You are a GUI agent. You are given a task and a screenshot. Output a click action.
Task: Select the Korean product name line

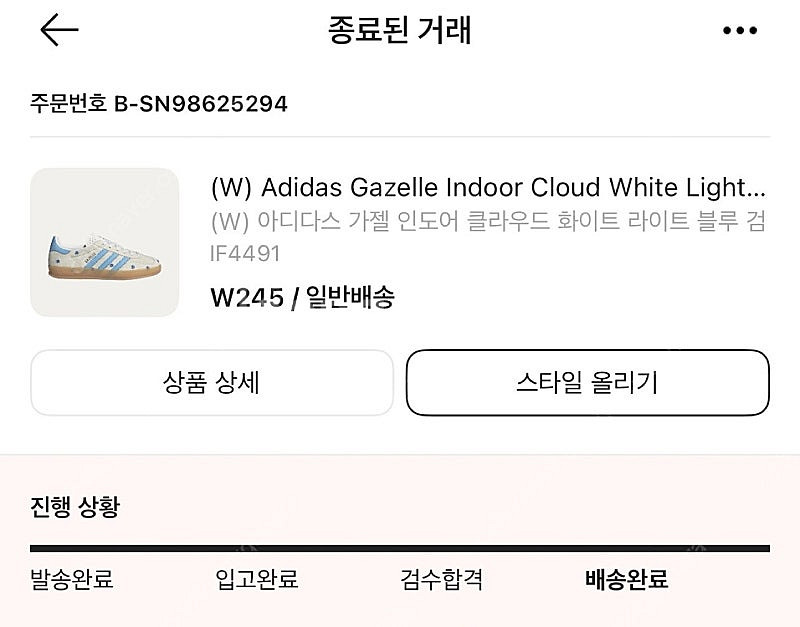click(x=488, y=221)
